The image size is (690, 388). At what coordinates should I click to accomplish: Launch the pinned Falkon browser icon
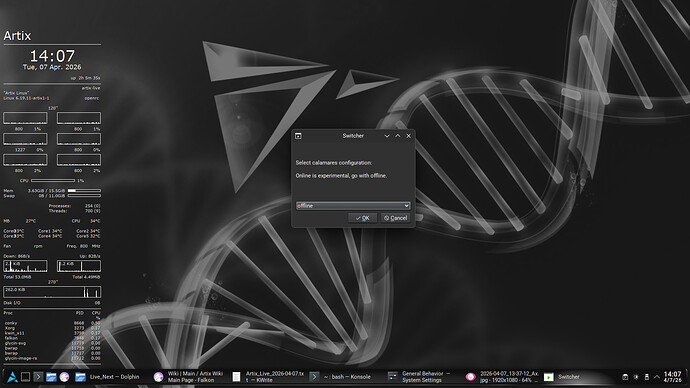tap(64, 377)
